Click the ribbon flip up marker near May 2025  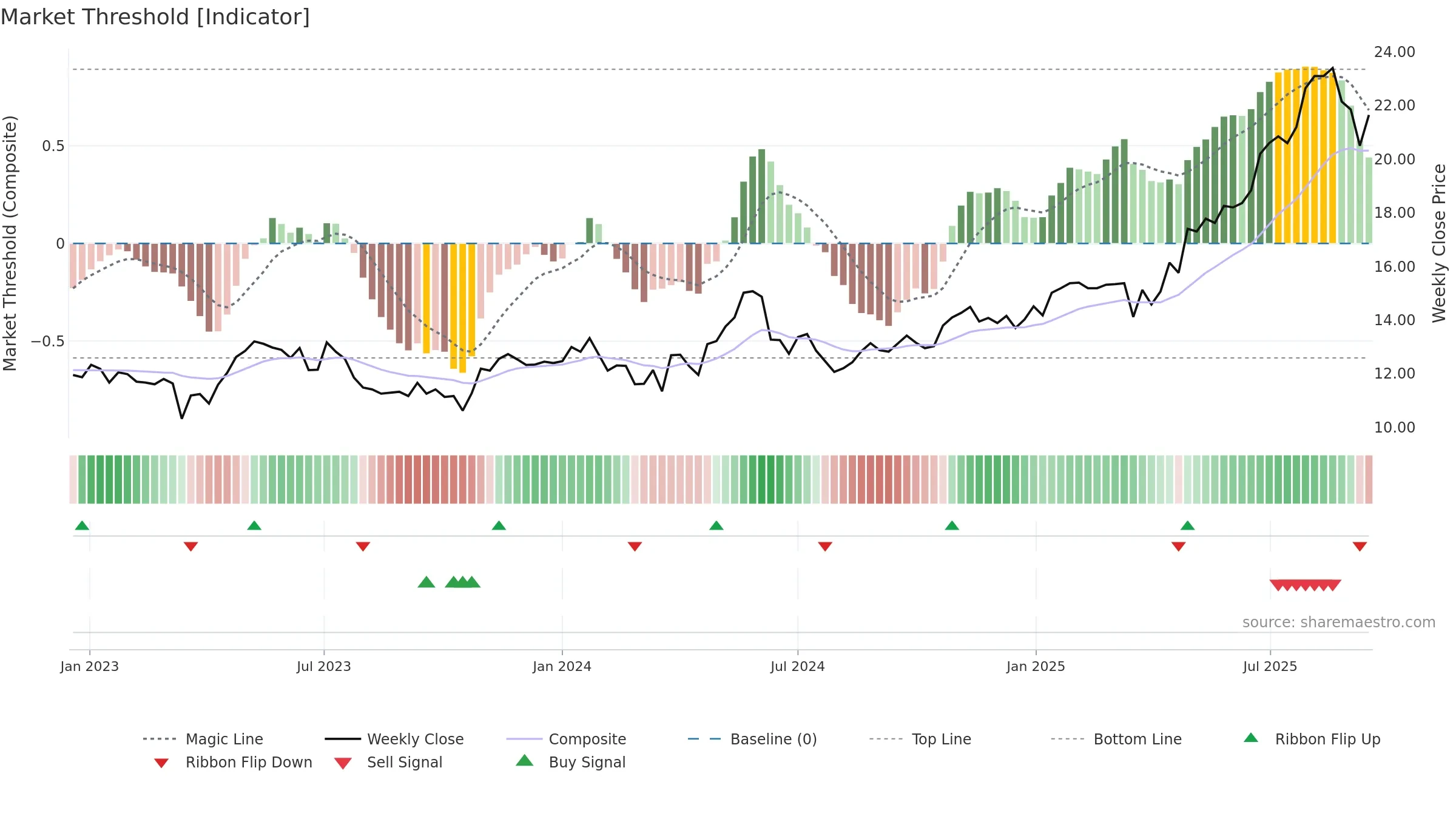pos(1188,525)
